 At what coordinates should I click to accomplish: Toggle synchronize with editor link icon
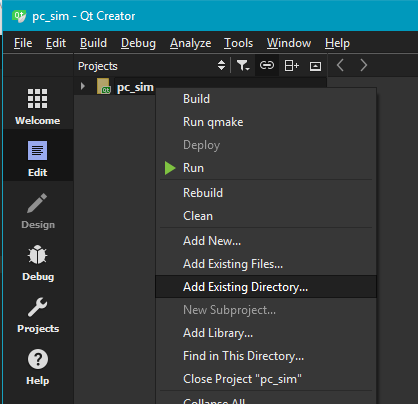(x=267, y=66)
